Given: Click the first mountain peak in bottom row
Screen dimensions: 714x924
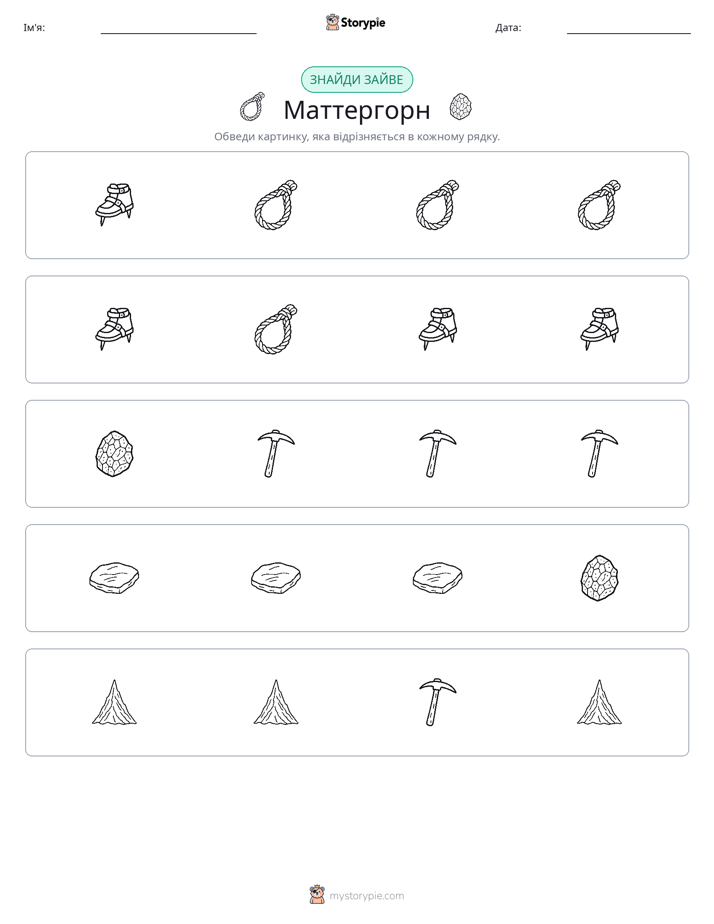Looking at the screenshot, I should point(114,702).
